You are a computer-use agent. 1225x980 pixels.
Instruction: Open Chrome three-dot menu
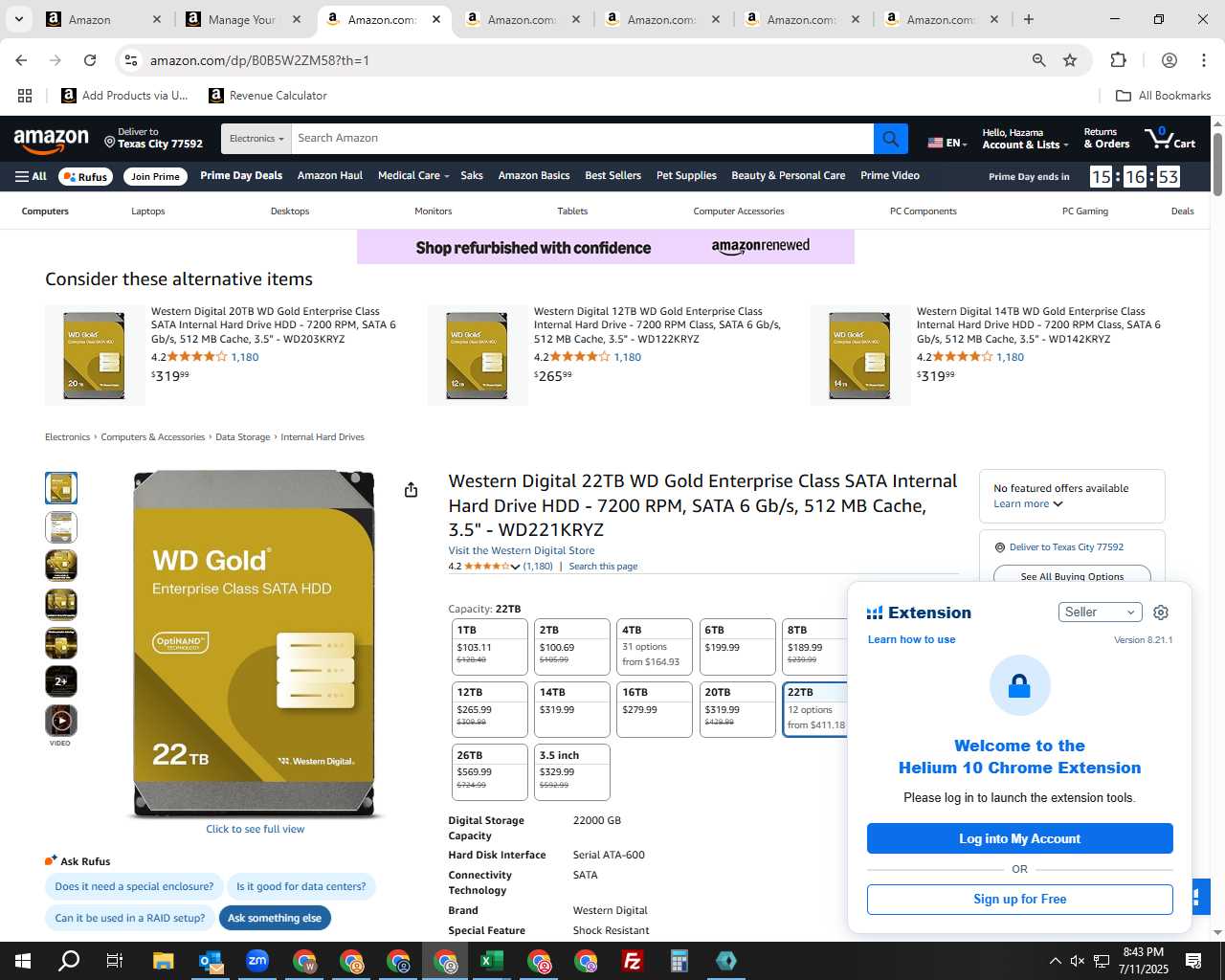[1203, 60]
